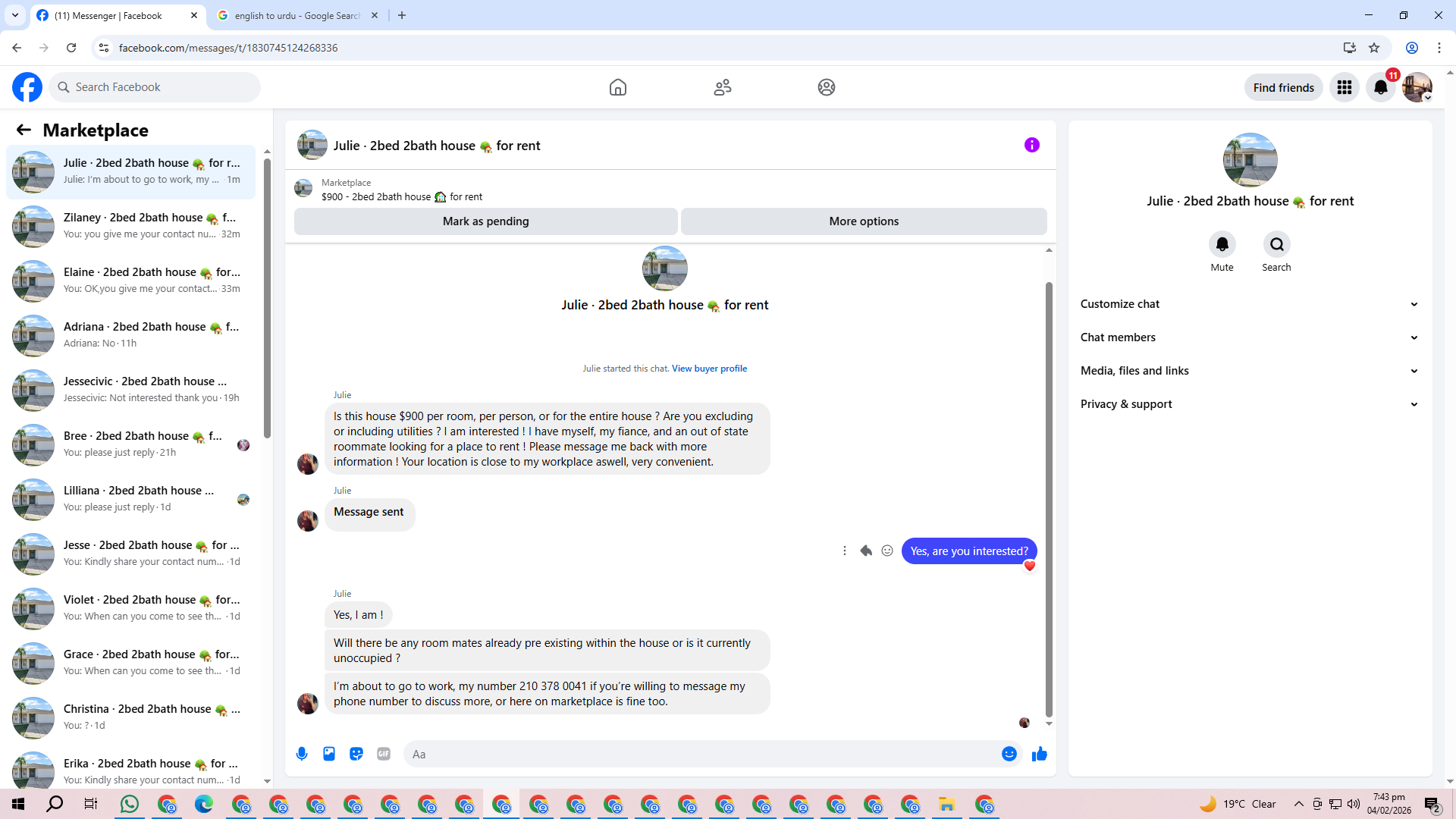Reply to 'Yes, are you interested?' message
The height and width of the screenshot is (819, 1456).
866,551
